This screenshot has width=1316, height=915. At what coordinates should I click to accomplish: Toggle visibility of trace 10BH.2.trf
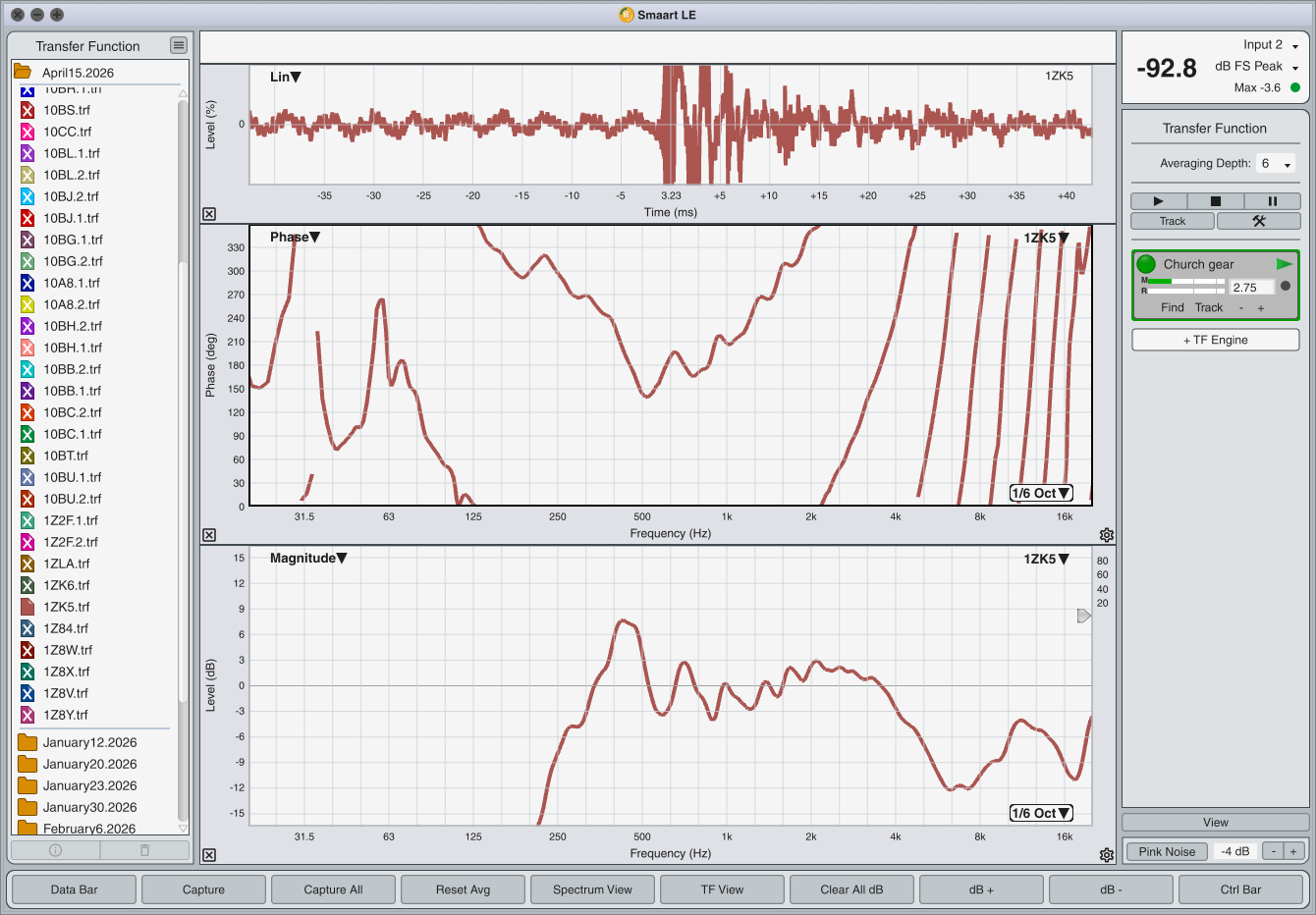coord(27,326)
